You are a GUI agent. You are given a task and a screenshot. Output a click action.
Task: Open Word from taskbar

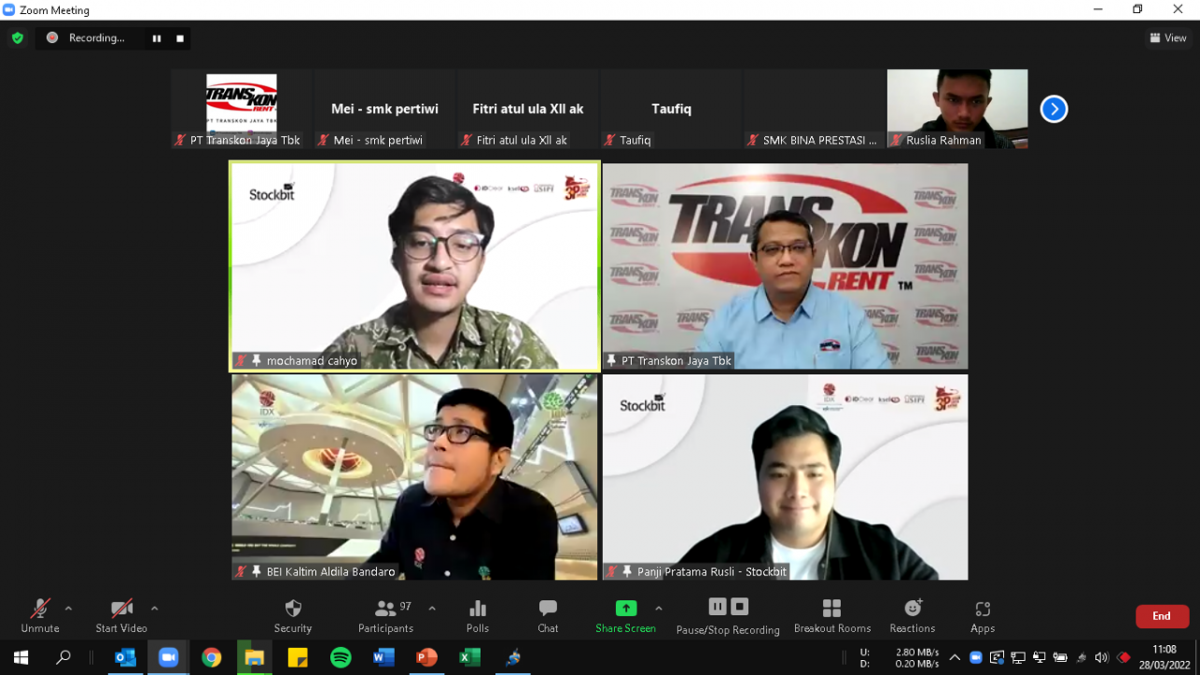384,657
